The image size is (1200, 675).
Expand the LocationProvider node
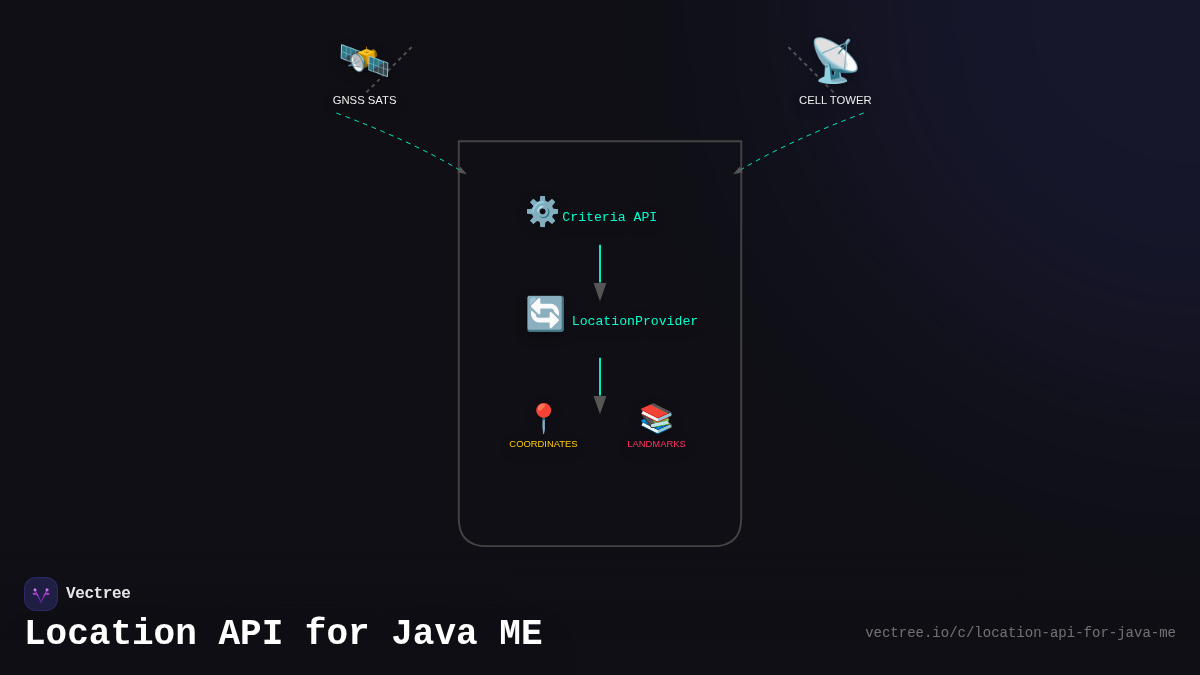point(635,320)
